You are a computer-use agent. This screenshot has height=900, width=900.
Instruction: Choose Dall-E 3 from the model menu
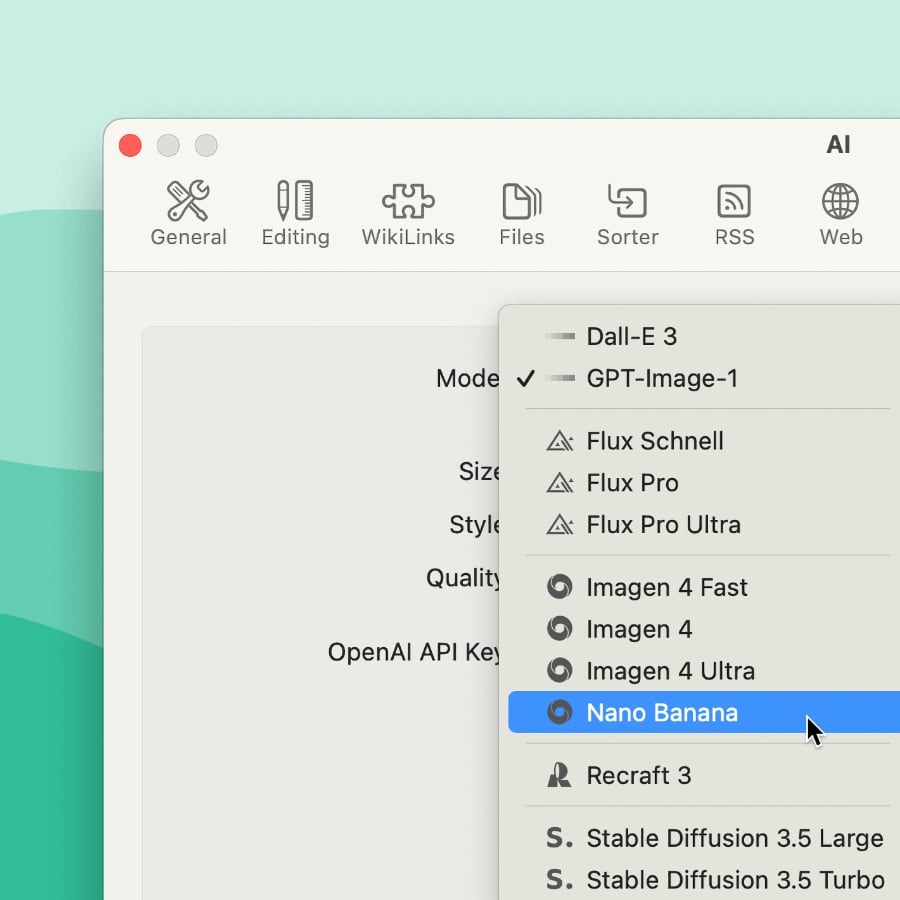pyautogui.click(x=632, y=337)
